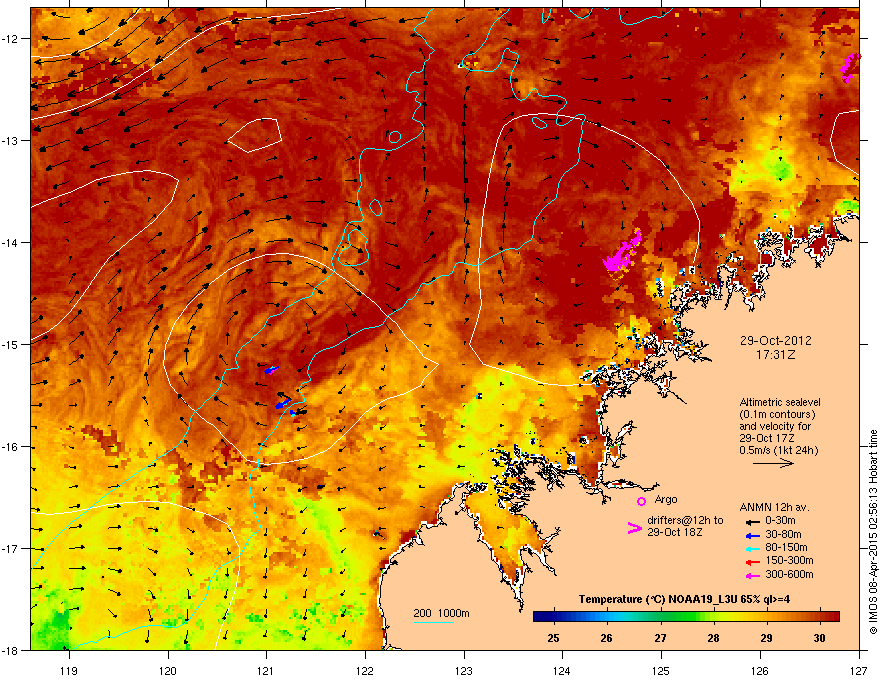Click the latitude axis label -14

pos(11,243)
